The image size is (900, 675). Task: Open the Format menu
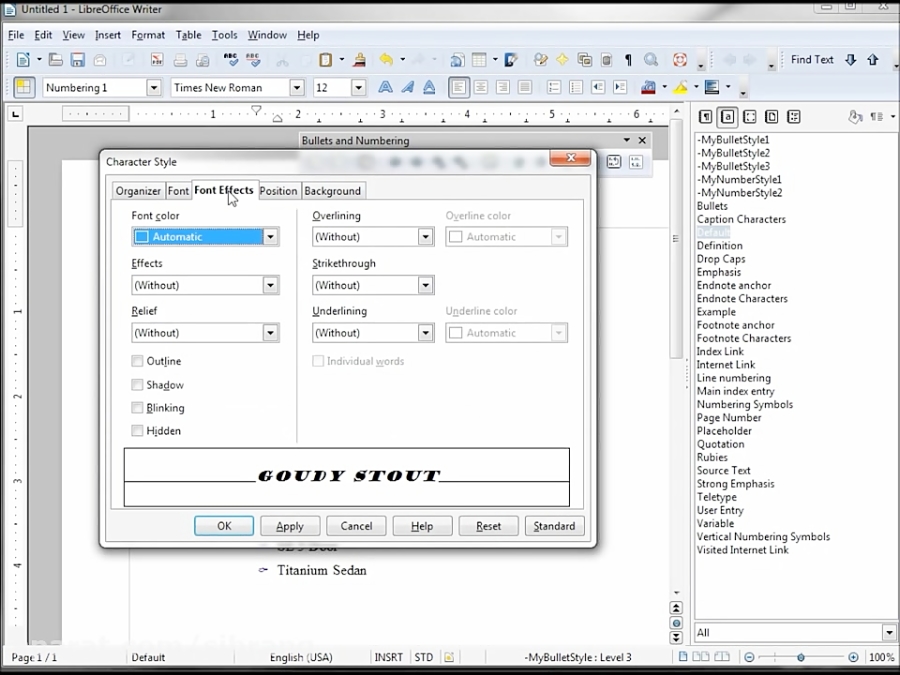pyautogui.click(x=148, y=34)
